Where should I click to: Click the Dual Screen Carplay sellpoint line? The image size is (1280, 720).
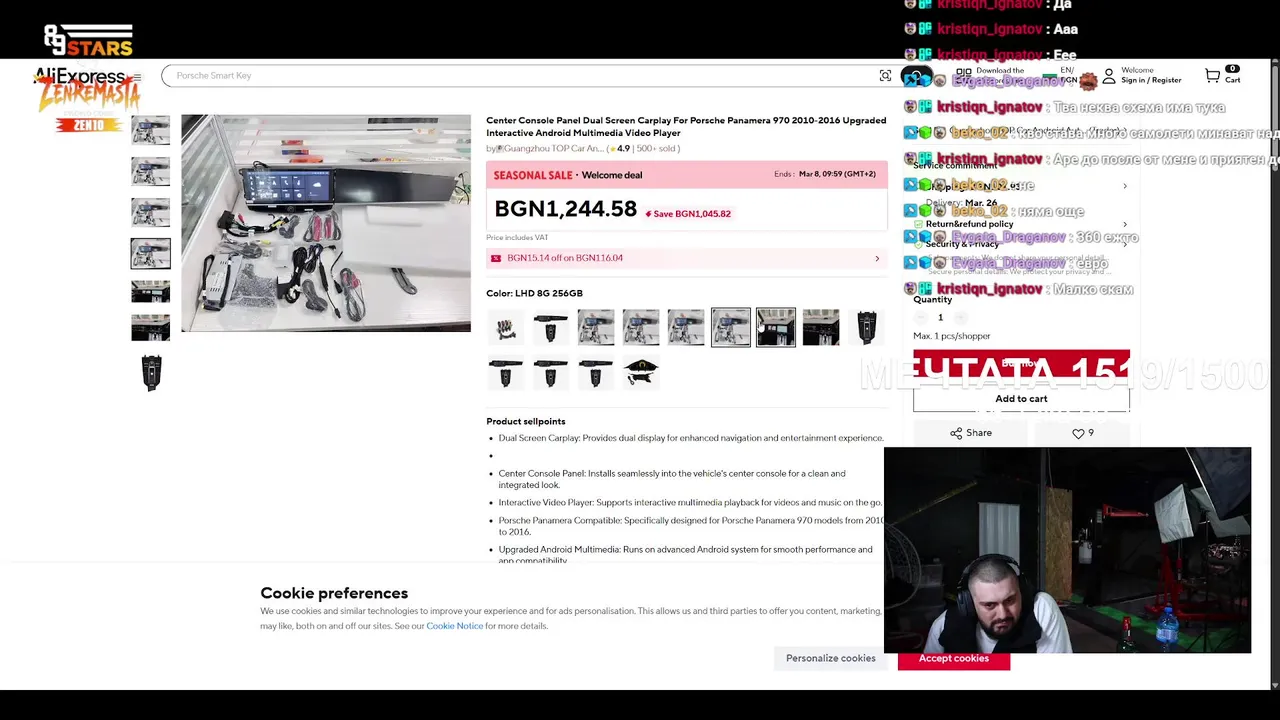(x=691, y=438)
